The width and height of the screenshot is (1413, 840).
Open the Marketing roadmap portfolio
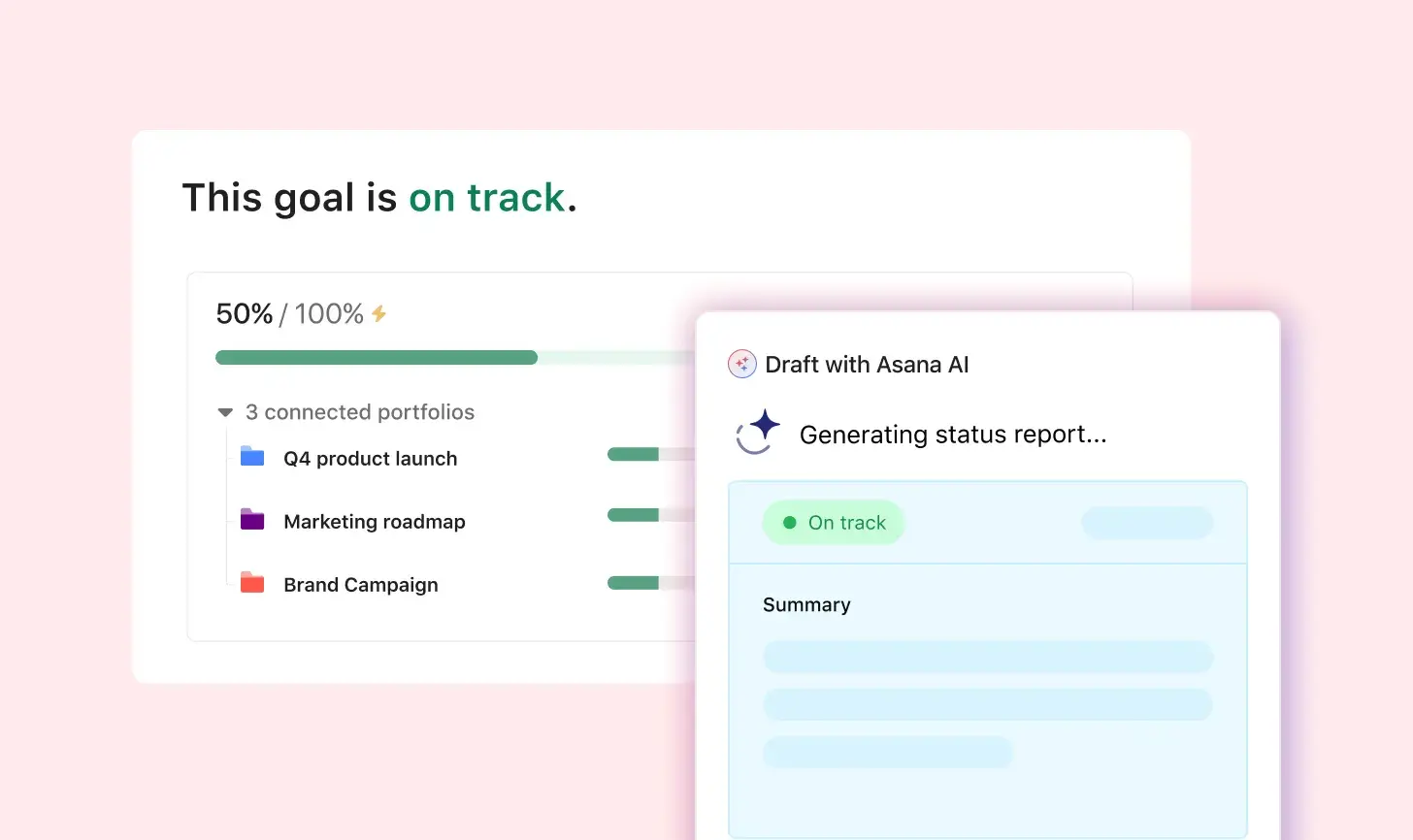coord(375,522)
